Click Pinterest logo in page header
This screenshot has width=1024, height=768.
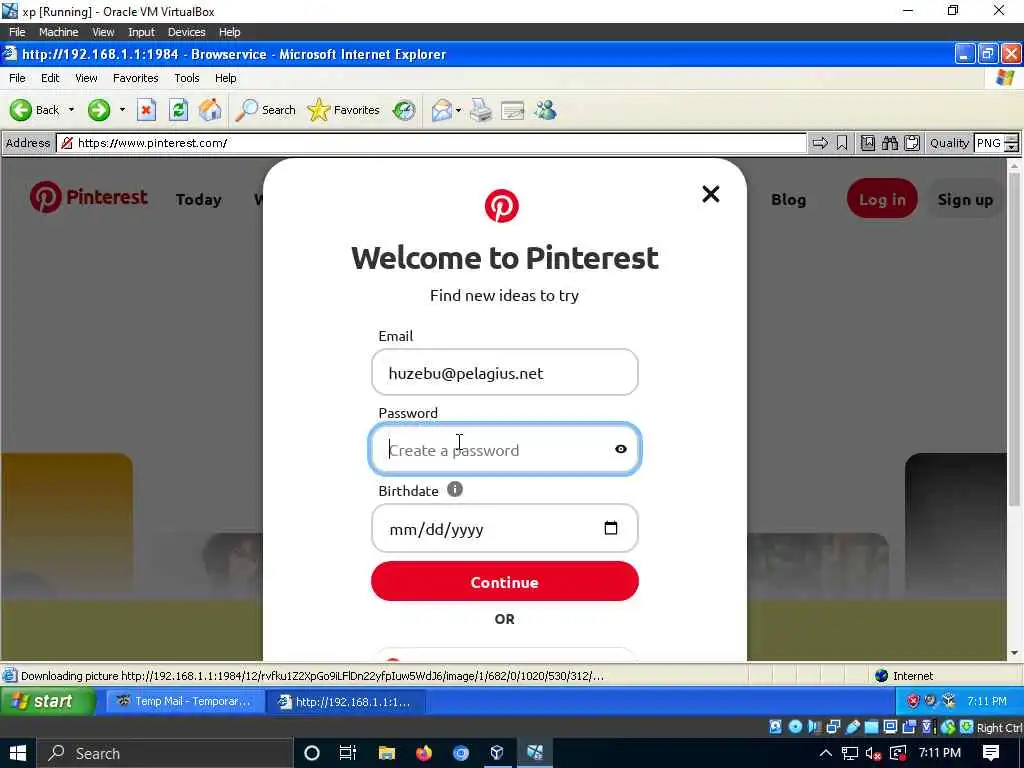89,197
